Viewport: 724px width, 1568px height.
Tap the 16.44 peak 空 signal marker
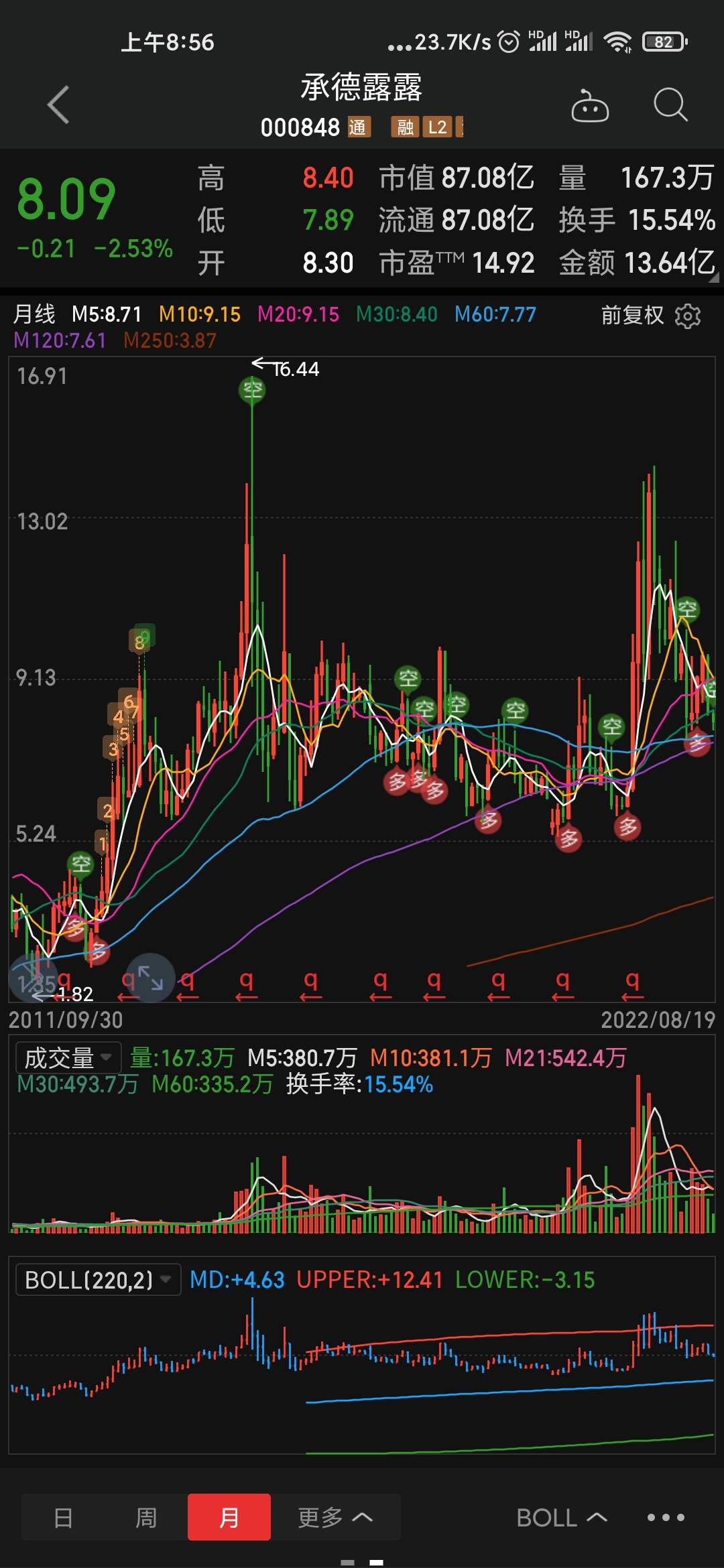click(x=252, y=389)
